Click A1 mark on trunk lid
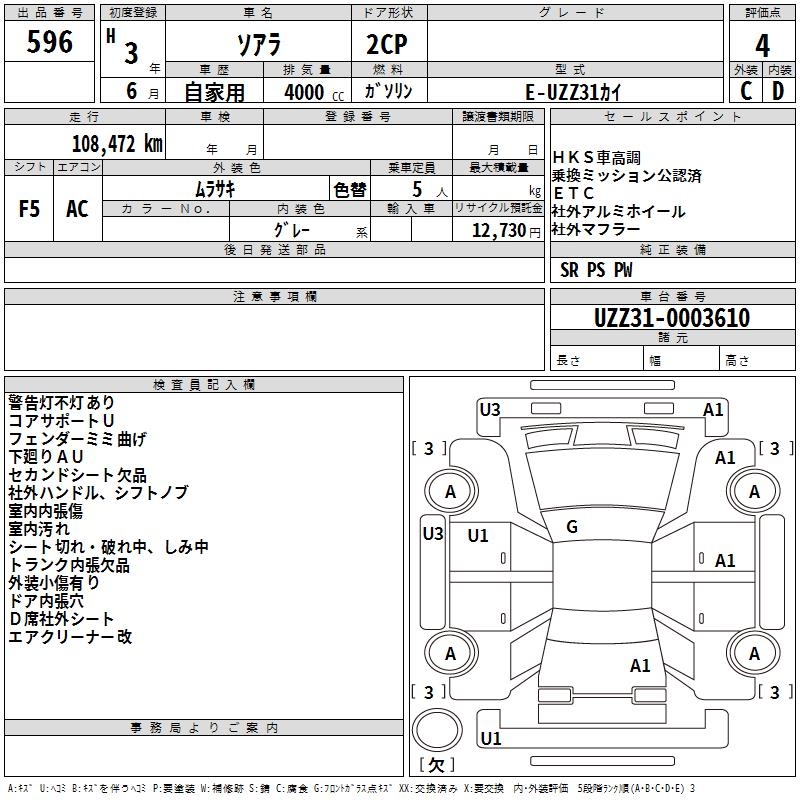800x800 pixels. (640, 666)
